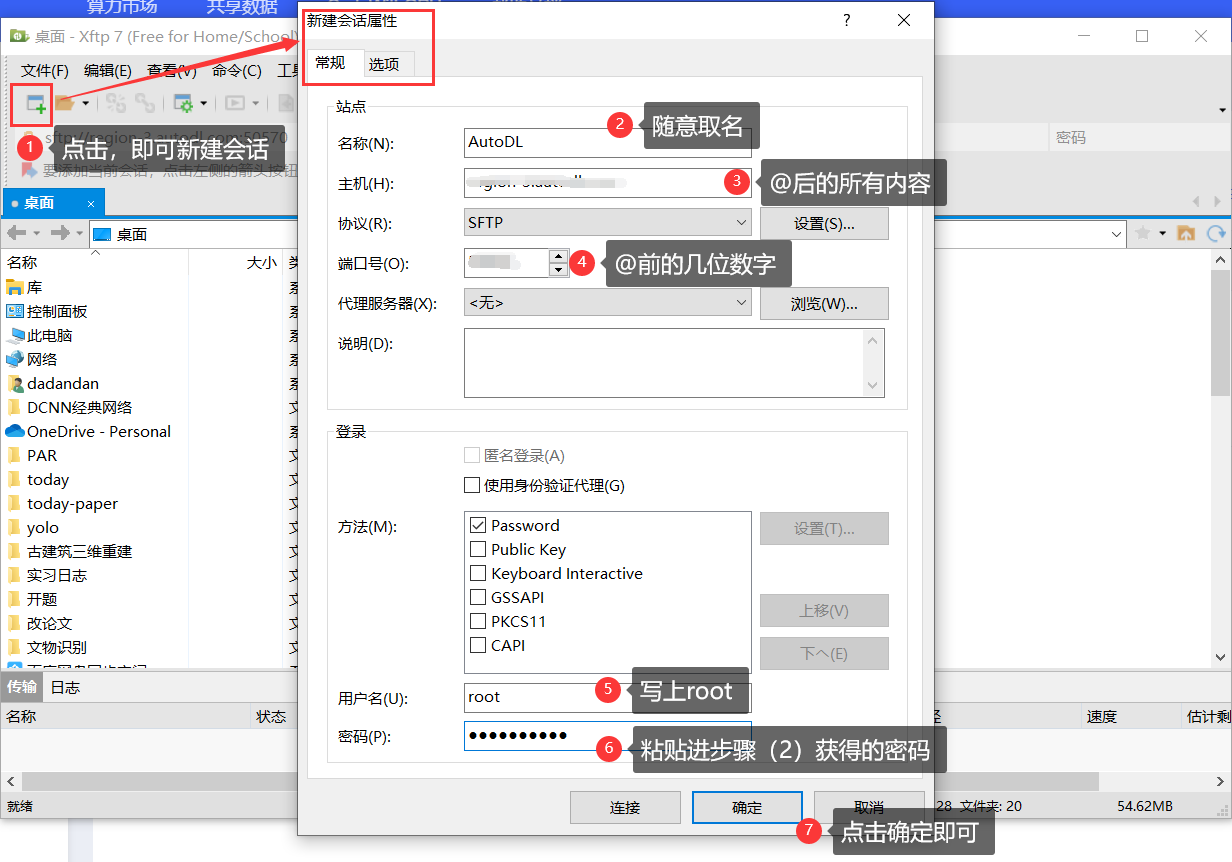
Task: Select the 文物识别 folder
Action: [47, 647]
